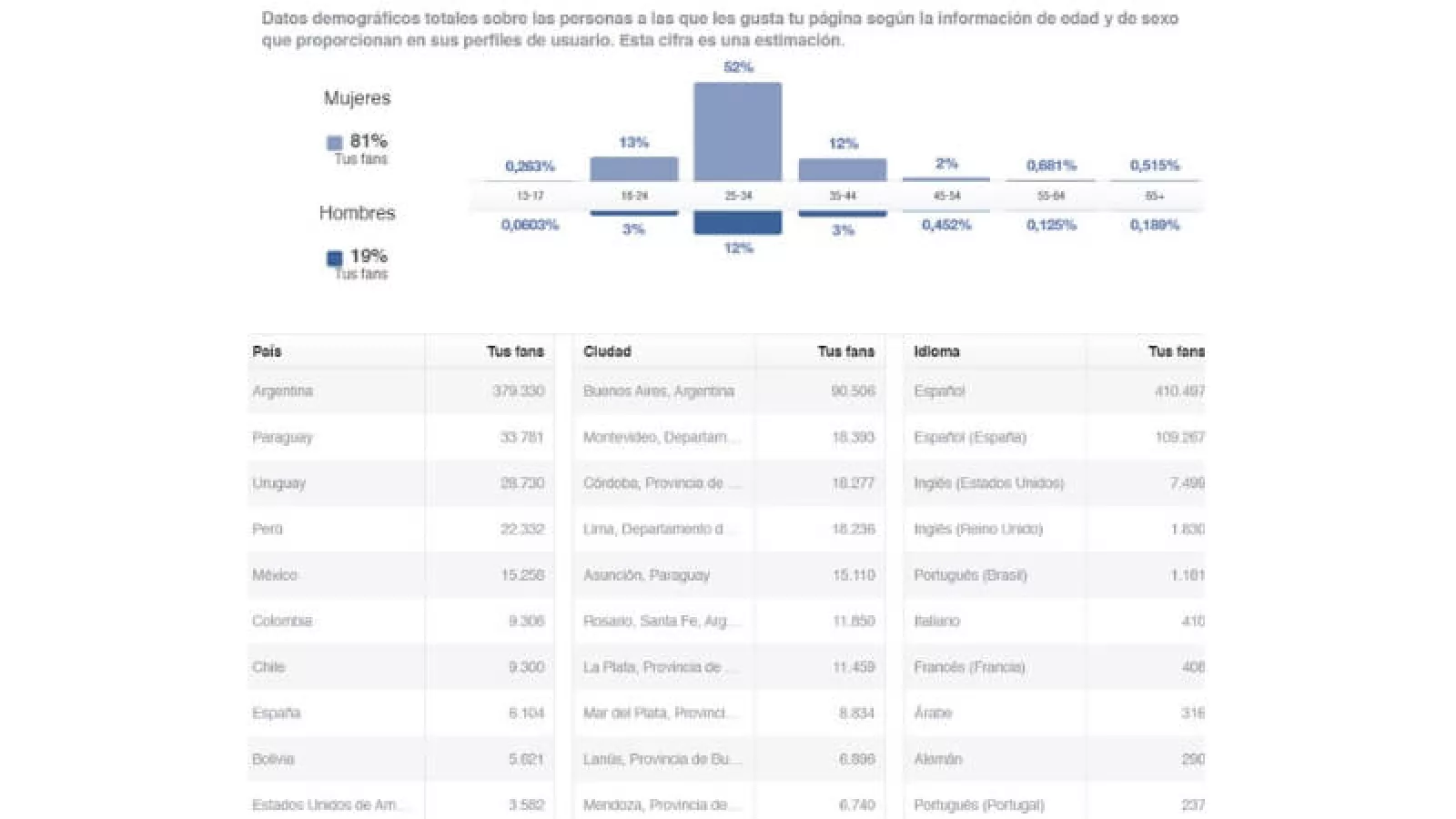Image resolution: width=1456 pixels, height=819 pixels.
Task: Select the 13% women 18-24 bar
Action: [633, 169]
